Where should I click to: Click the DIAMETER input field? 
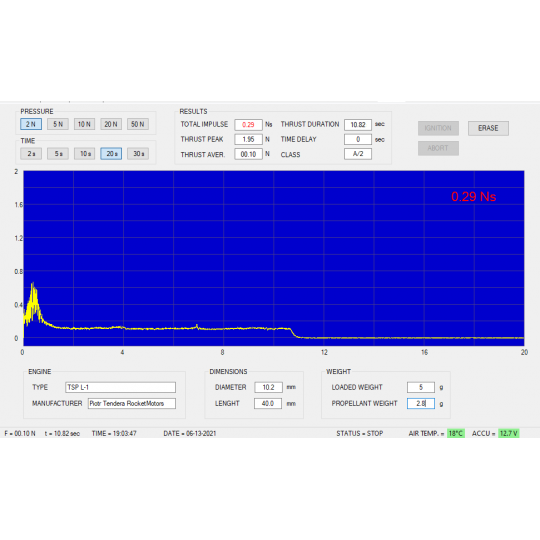(x=269, y=387)
